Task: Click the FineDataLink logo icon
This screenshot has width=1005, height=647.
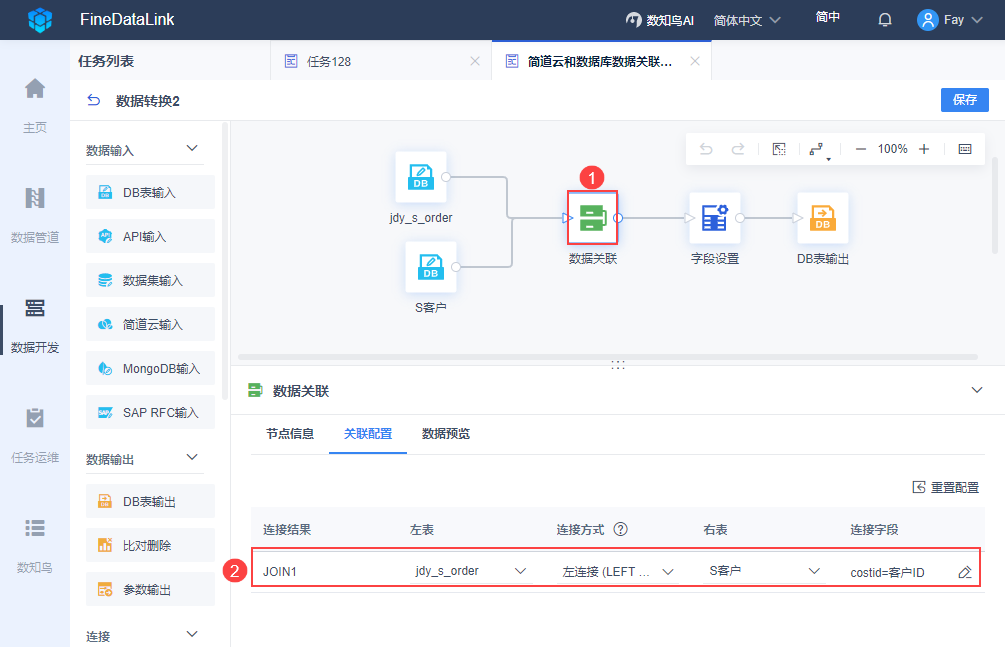Action: (40, 20)
